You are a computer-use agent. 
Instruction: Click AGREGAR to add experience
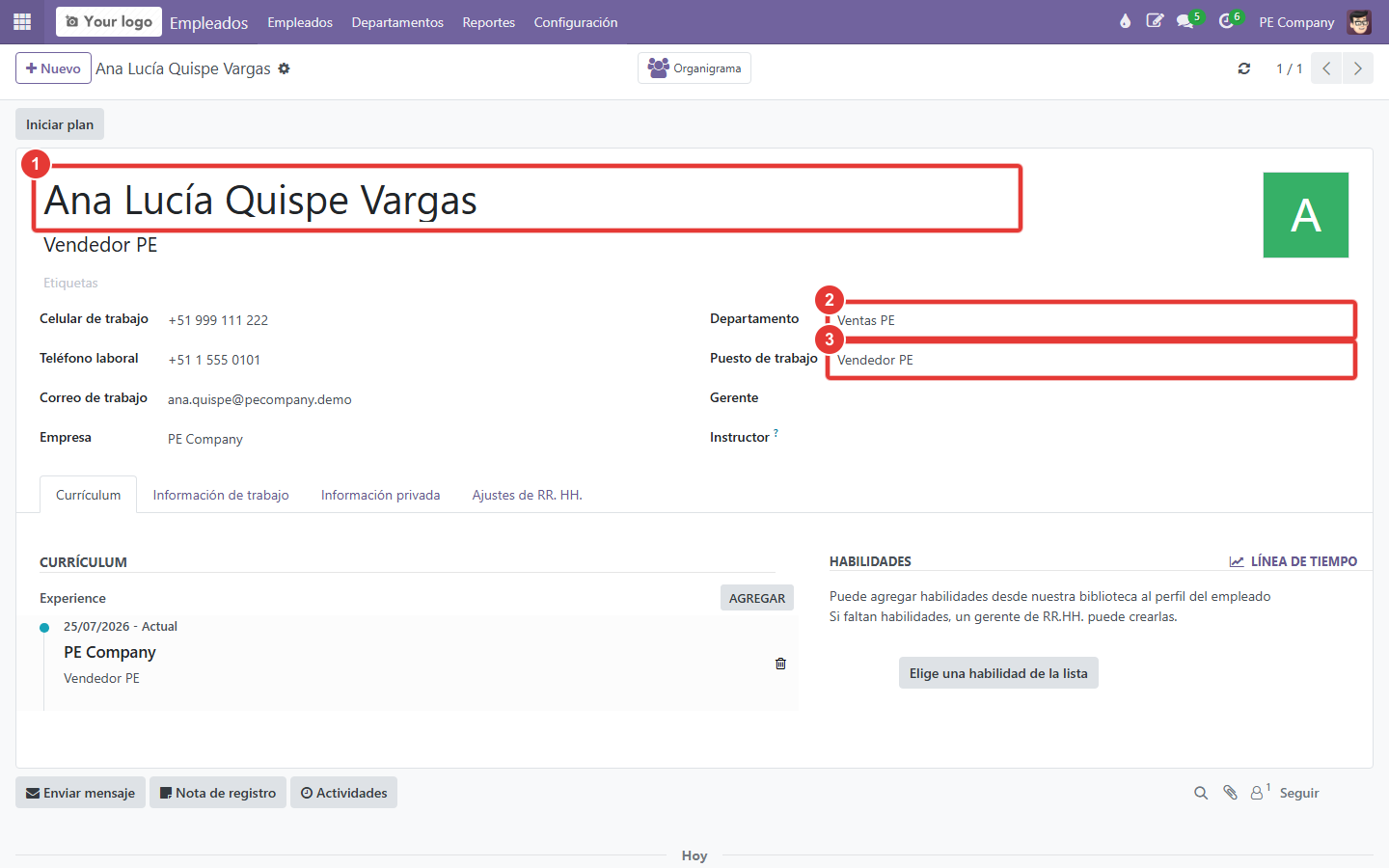click(757, 598)
